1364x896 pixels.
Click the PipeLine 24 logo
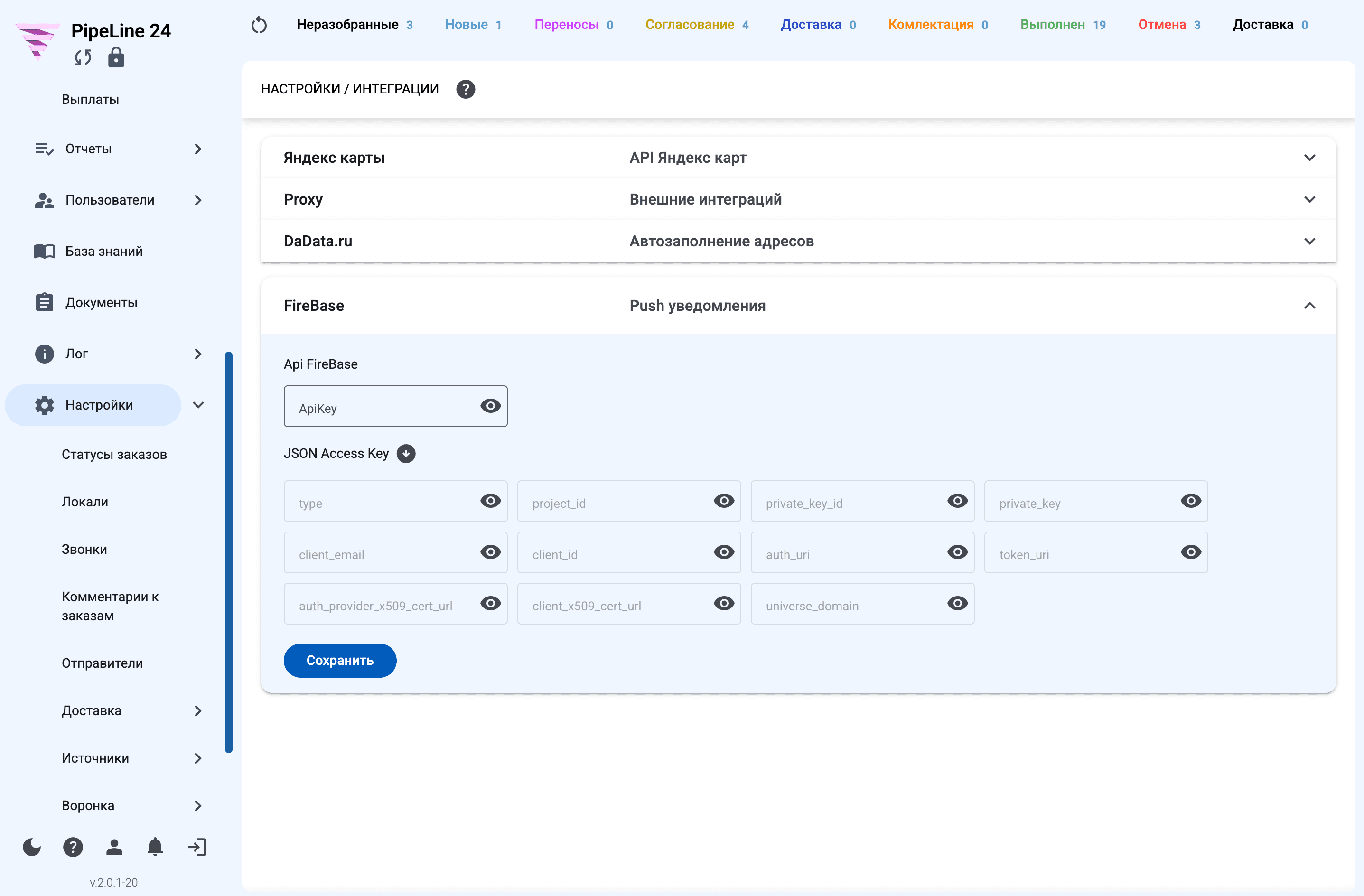point(38,41)
